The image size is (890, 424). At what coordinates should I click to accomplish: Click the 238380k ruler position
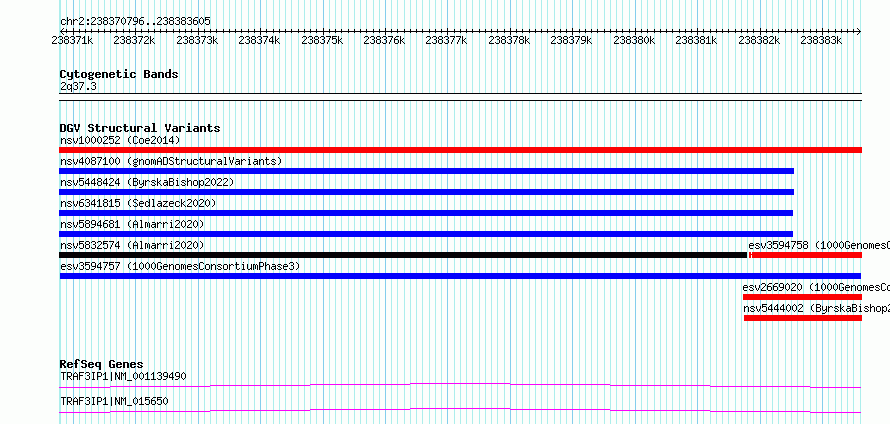coord(635,40)
